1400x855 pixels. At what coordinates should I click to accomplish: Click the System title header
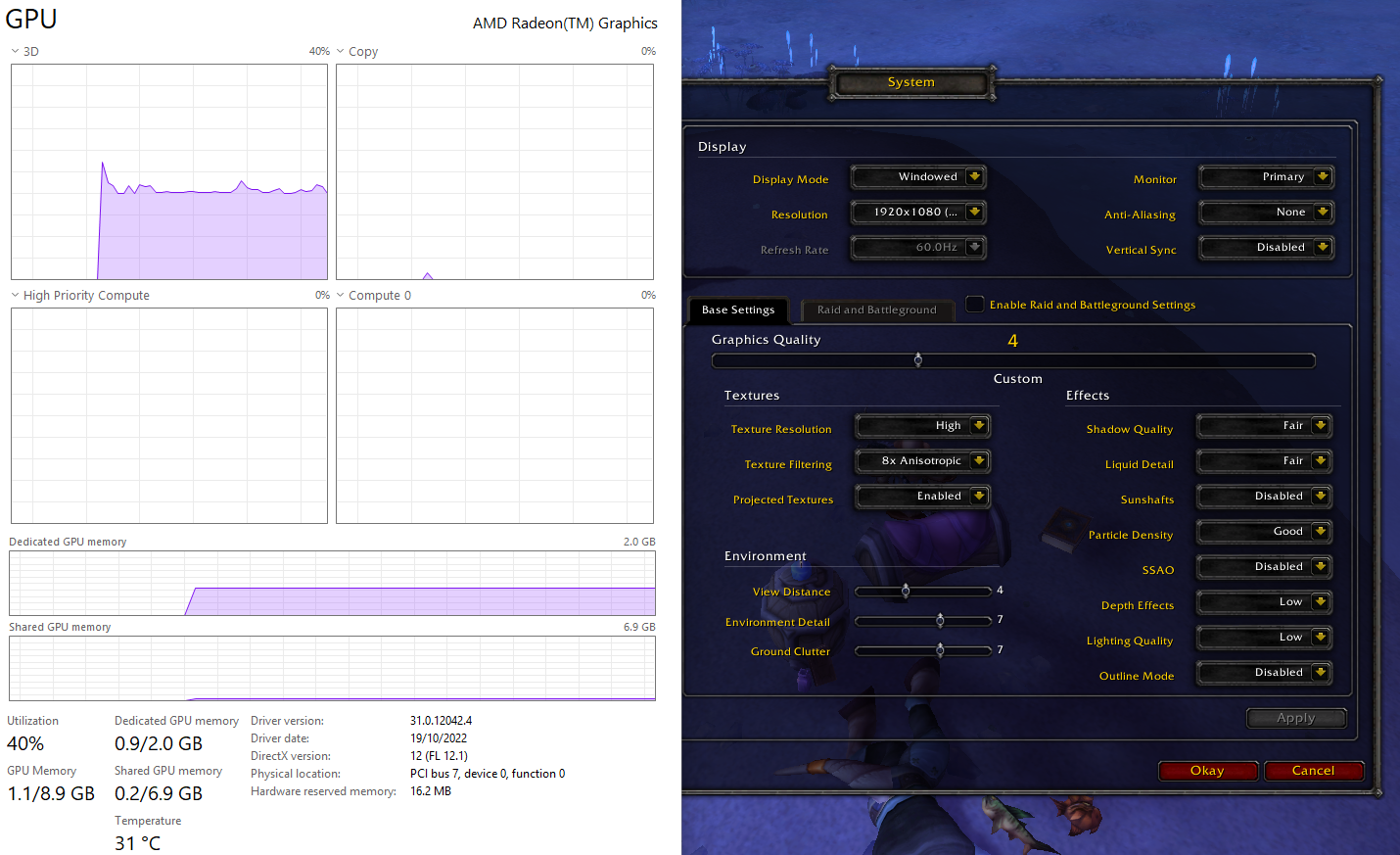[911, 82]
